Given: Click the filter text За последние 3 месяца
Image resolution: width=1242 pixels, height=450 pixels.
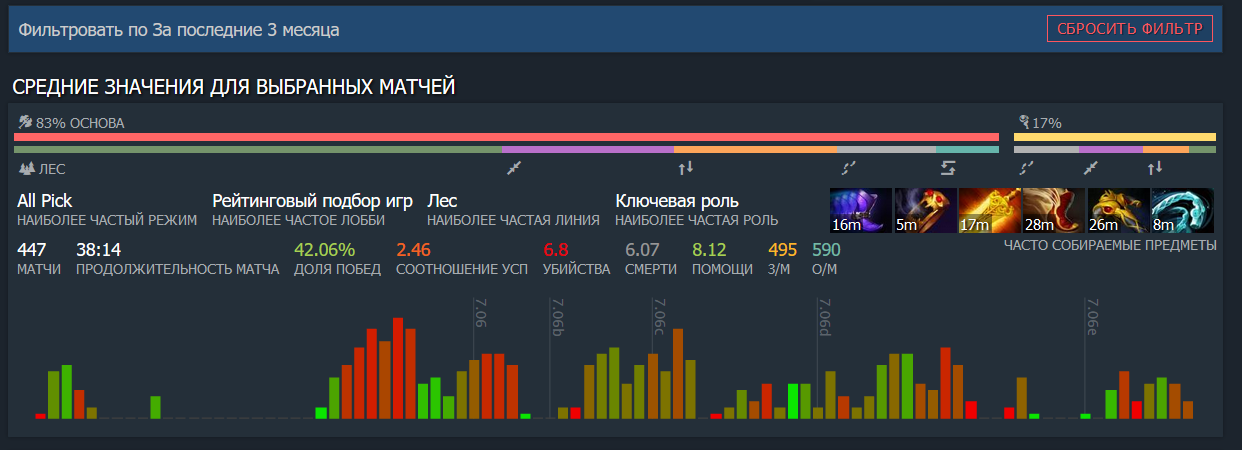Looking at the screenshot, I should [246, 30].
